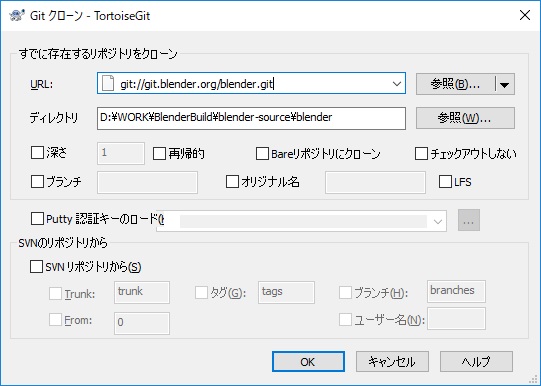Click the タグ(G): checkbox

coord(201,293)
